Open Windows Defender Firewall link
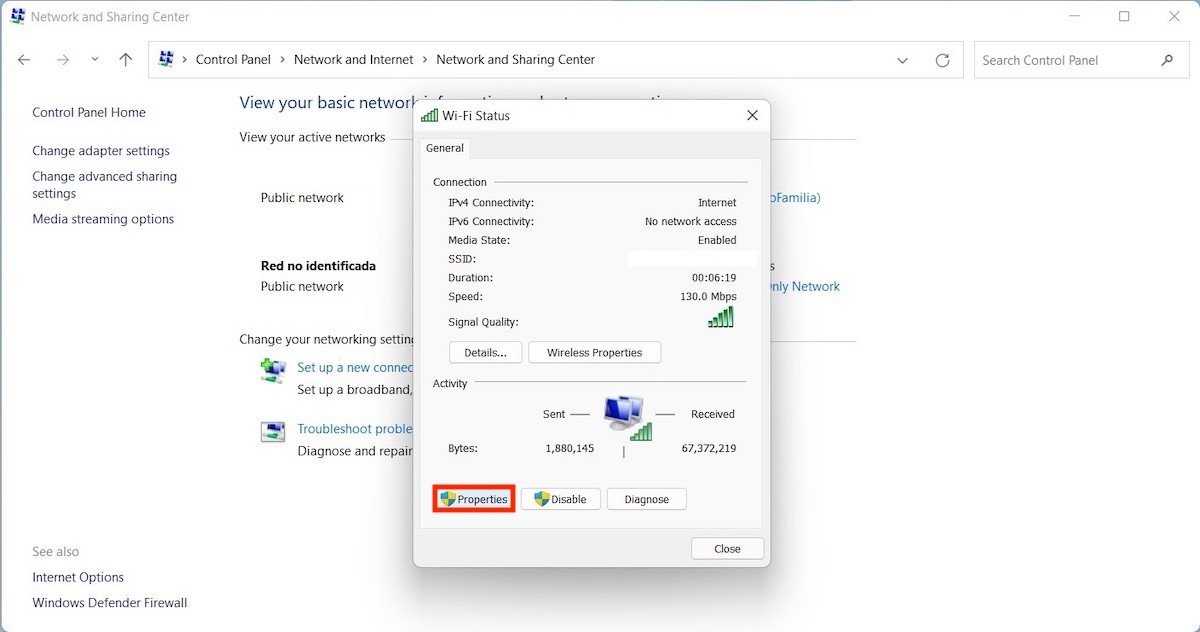The image size is (1200, 632). (110, 603)
